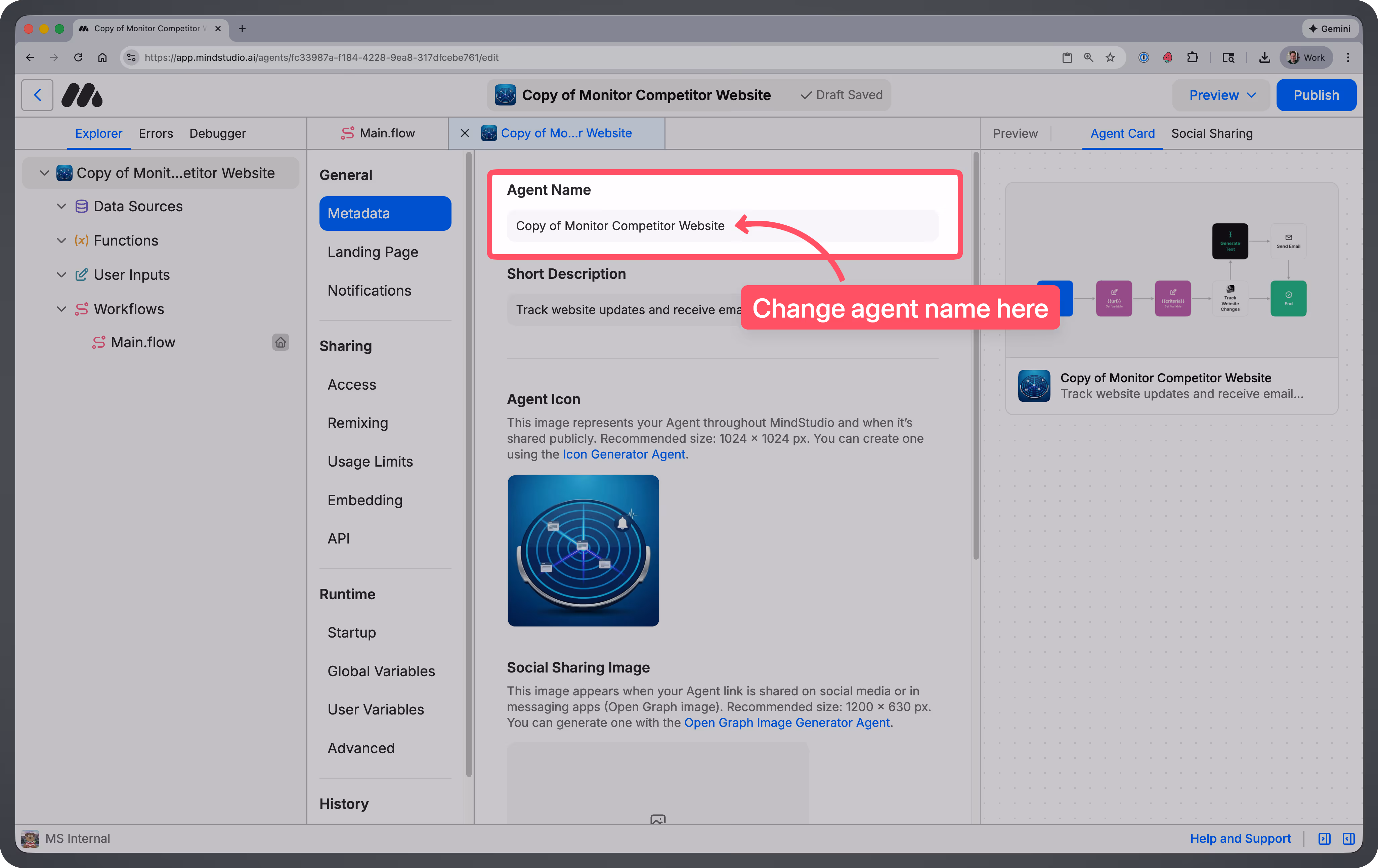Close the Copy of Mo...r Website tab
The width and height of the screenshot is (1378, 868).
(465, 133)
